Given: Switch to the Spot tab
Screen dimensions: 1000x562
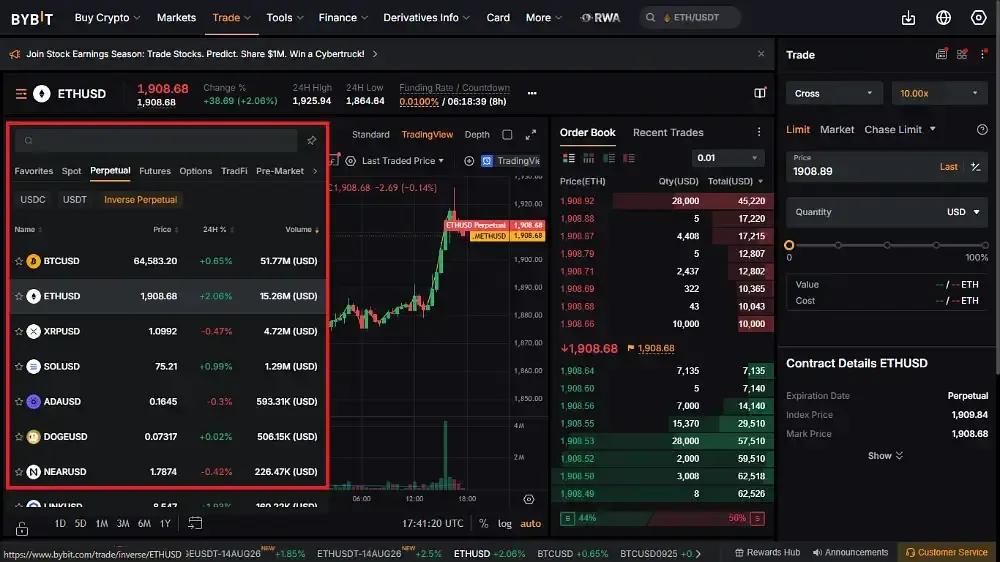Looking at the screenshot, I should pos(71,171).
